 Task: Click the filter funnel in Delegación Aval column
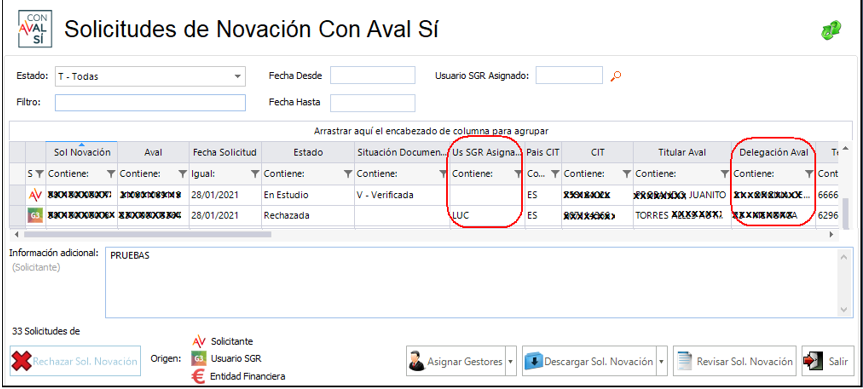(x=809, y=174)
